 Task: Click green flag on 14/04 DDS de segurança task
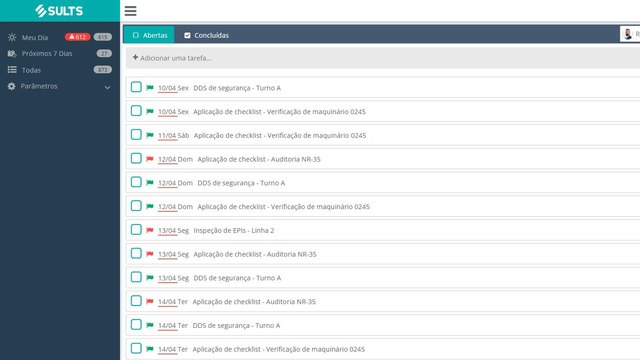[150, 325]
